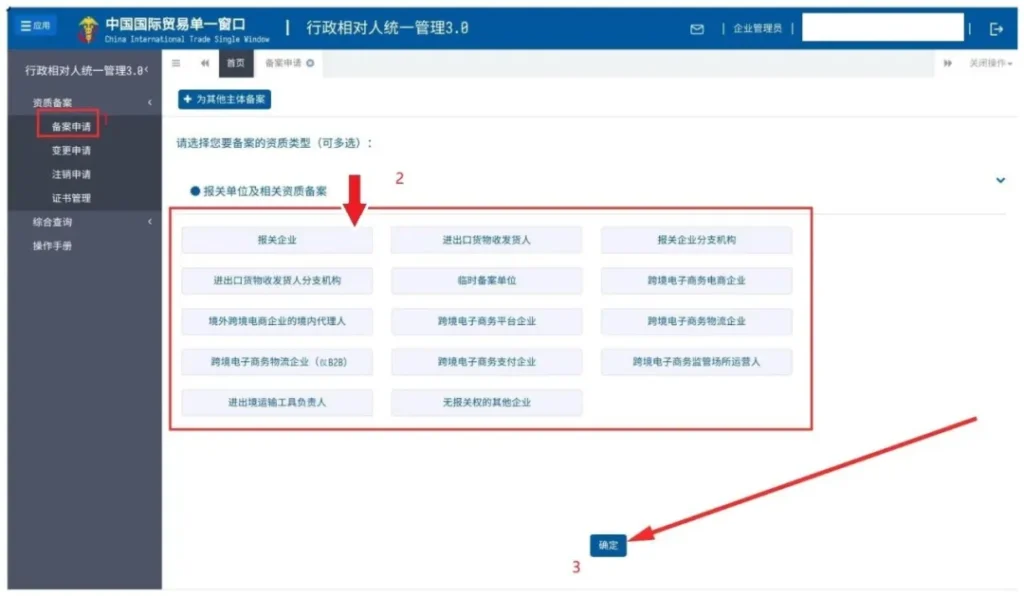Collapse the 报关单位及相关资质备案 section chevron
1024x596 pixels.
[999, 180]
